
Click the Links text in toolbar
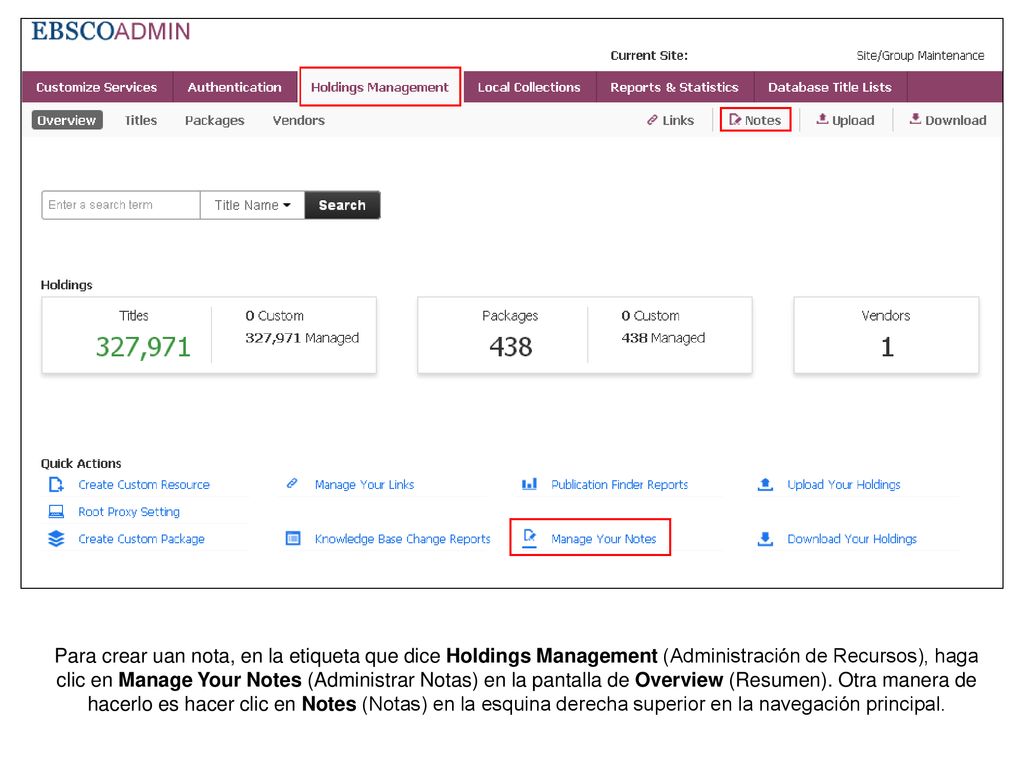coord(678,120)
